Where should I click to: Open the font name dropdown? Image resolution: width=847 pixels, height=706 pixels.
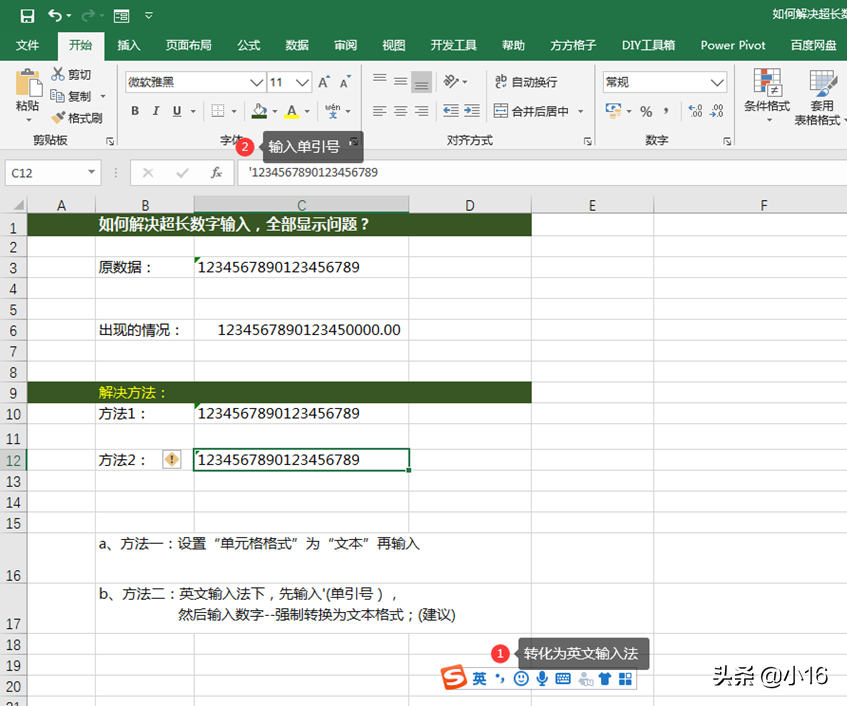tap(257, 83)
